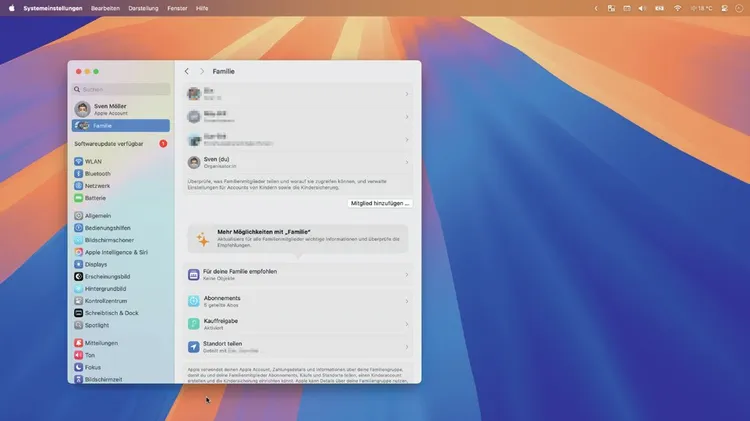Open Spotlight settings in the sidebar
Screen dimensions: 750x421
121,325
